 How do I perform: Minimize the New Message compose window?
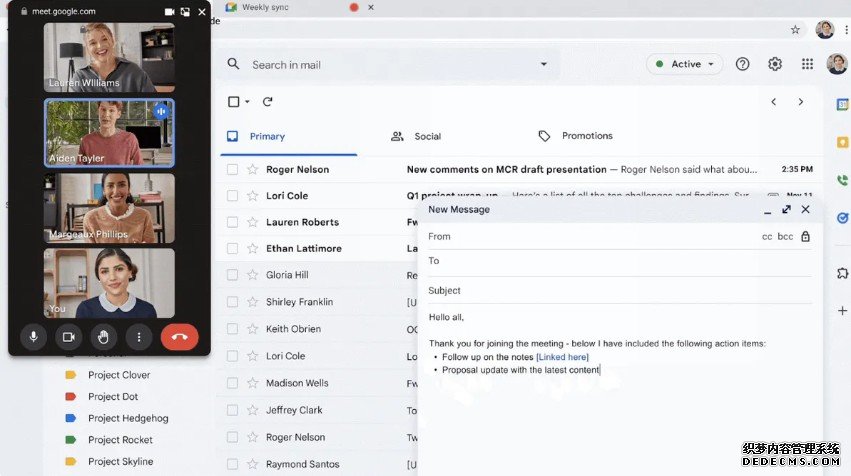click(767, 210)
